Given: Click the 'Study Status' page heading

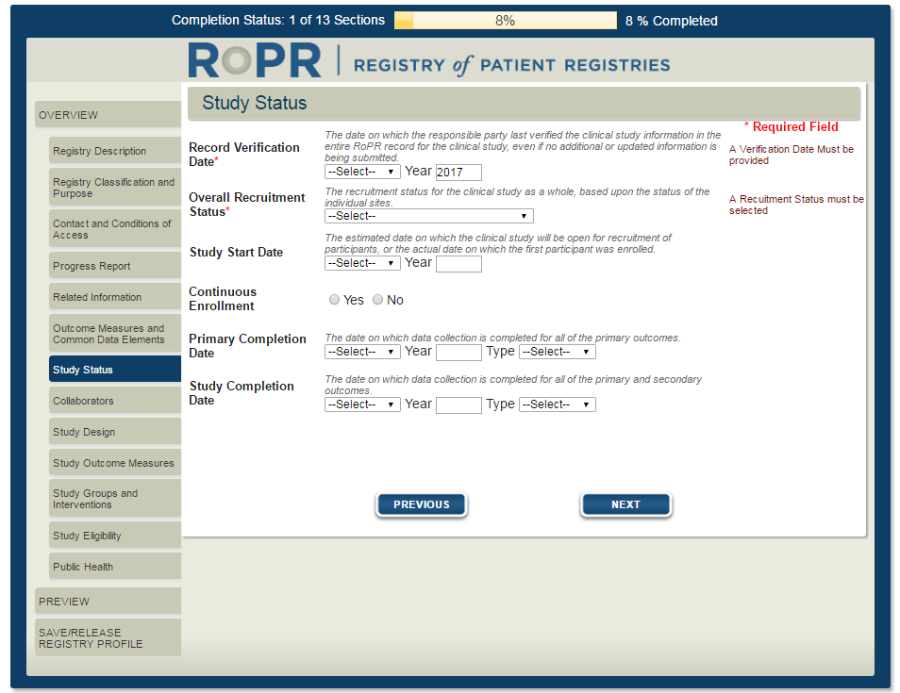Looking at the screenshot, I should 254,103.
